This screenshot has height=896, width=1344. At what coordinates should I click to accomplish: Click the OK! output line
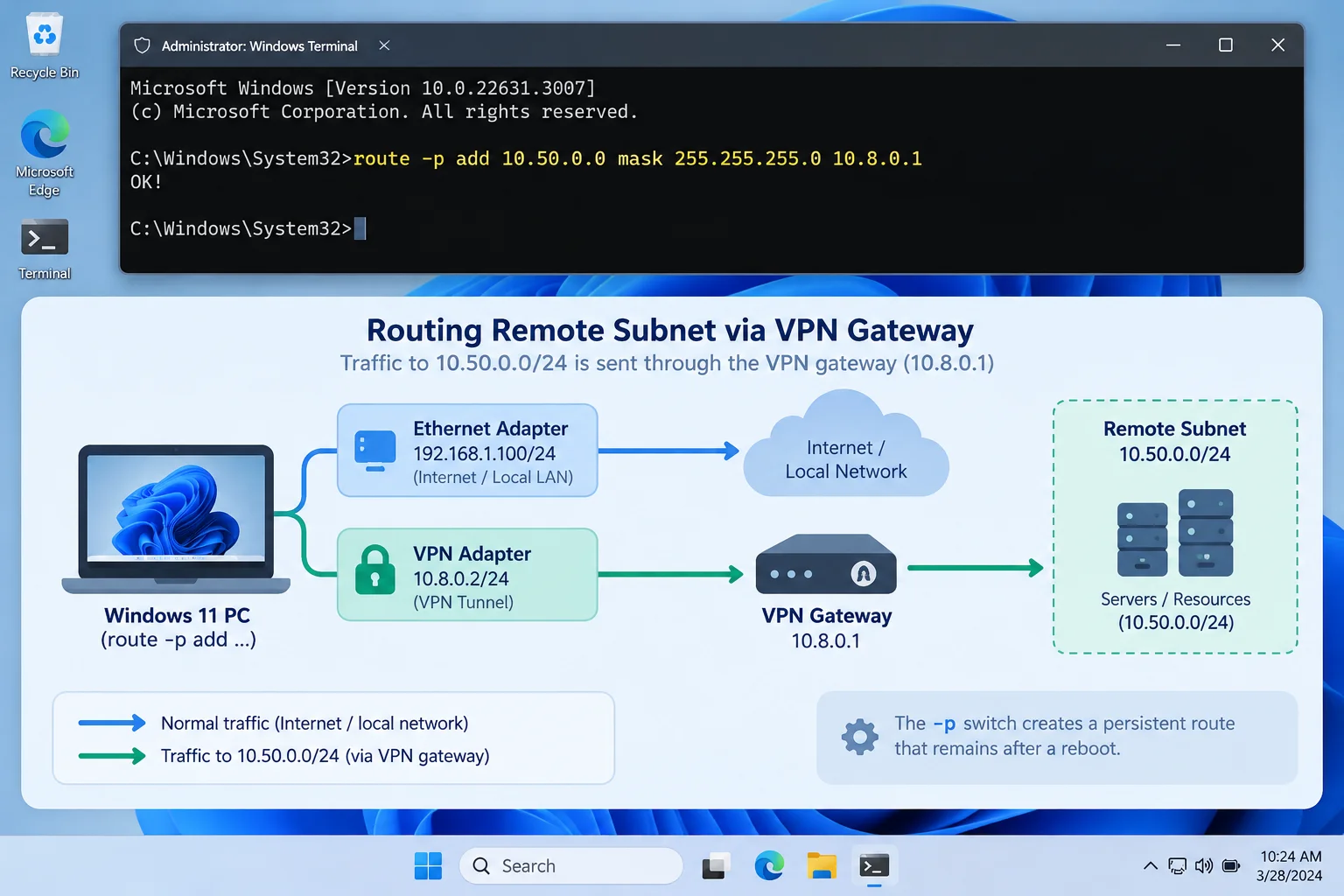click(146, 182)
